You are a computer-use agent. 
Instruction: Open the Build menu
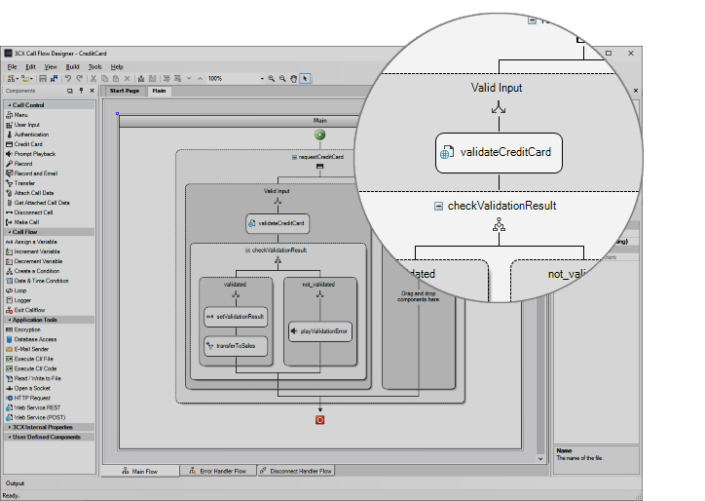pos(73,66)
